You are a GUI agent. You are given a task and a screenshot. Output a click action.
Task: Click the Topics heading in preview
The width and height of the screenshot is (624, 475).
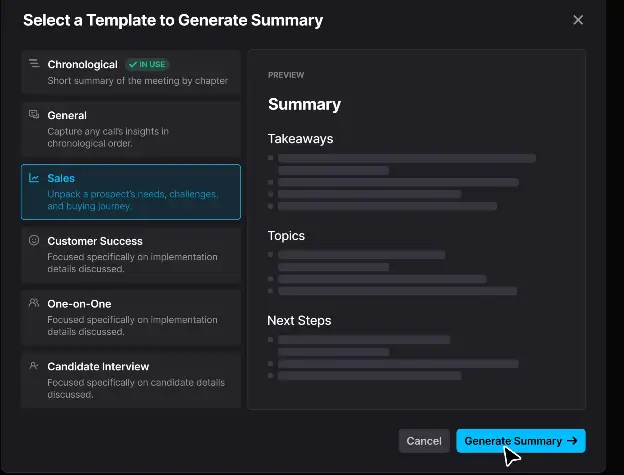point(286,236)
